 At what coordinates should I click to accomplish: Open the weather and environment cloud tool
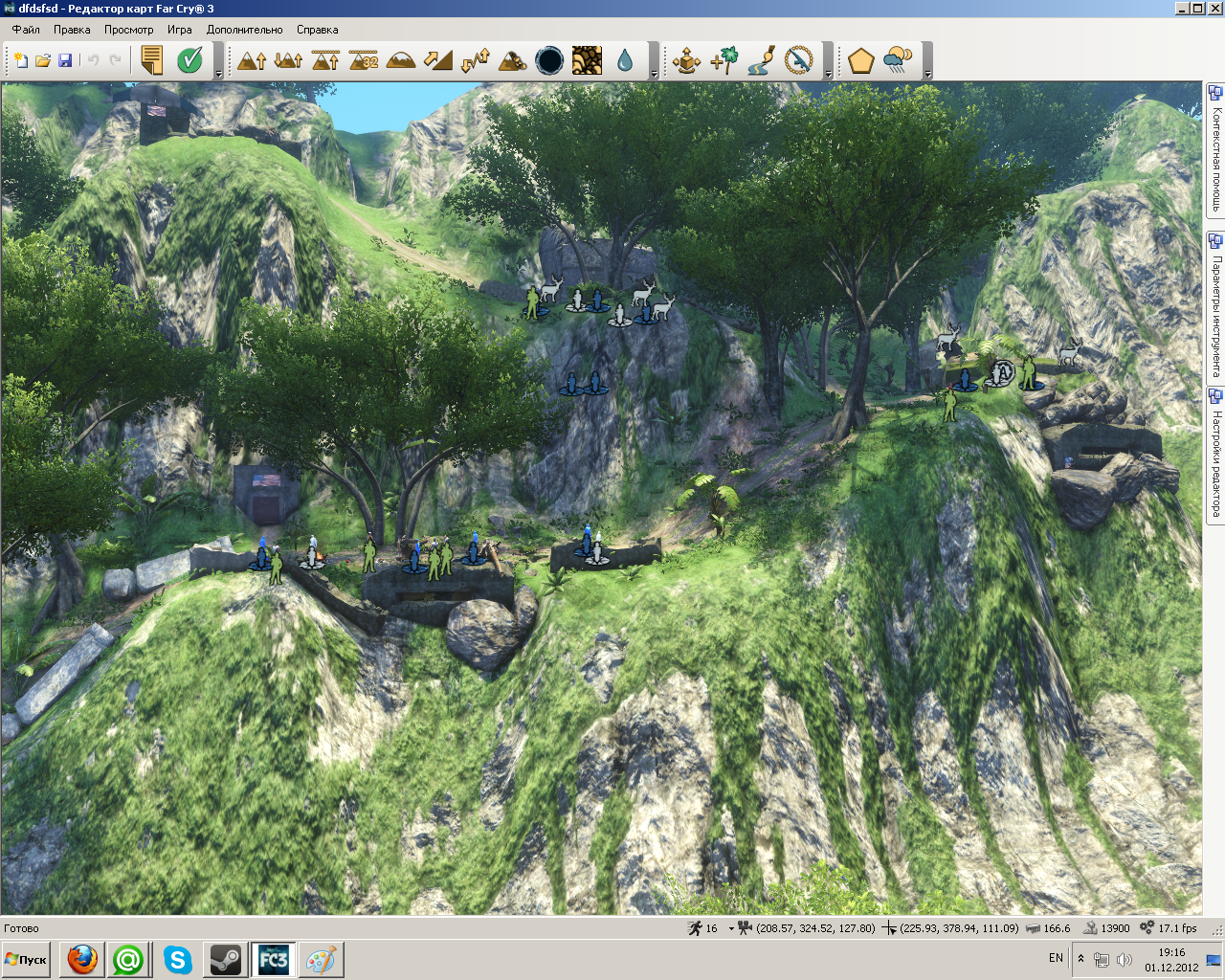coord(899,60)
